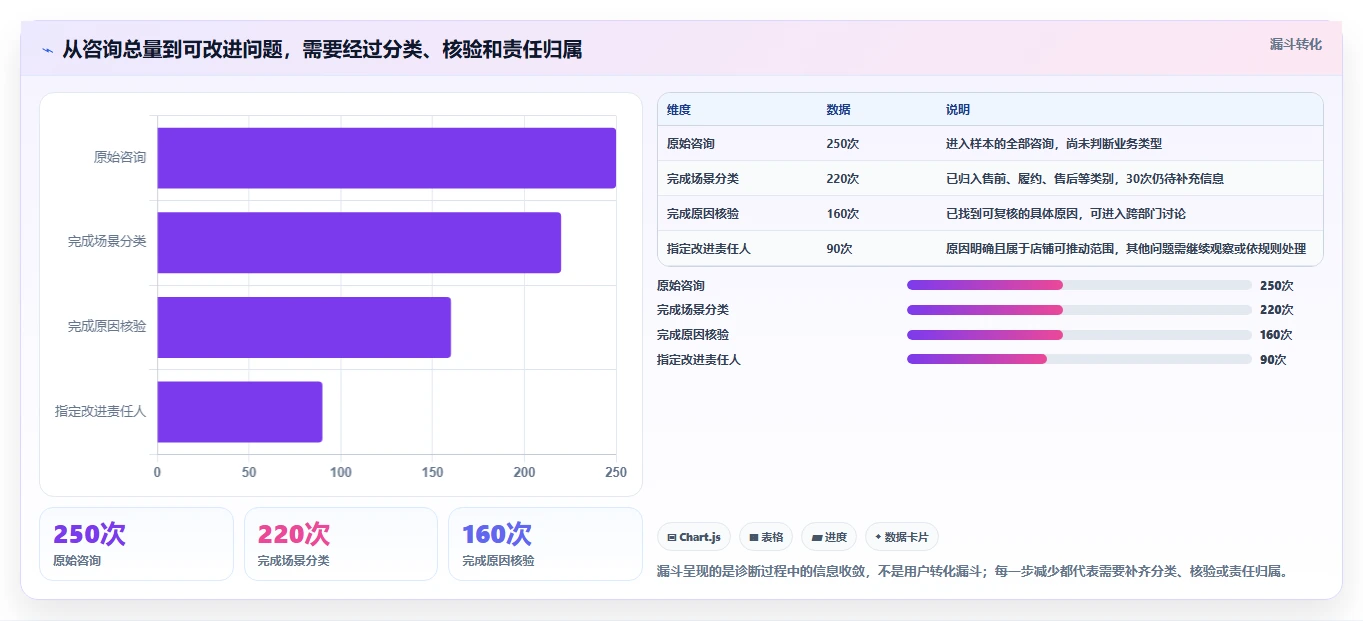This screenshot has width=1363, height=621.
Task: Select the 指定改进责任人 bar in the chart
Action: point(240,411)
